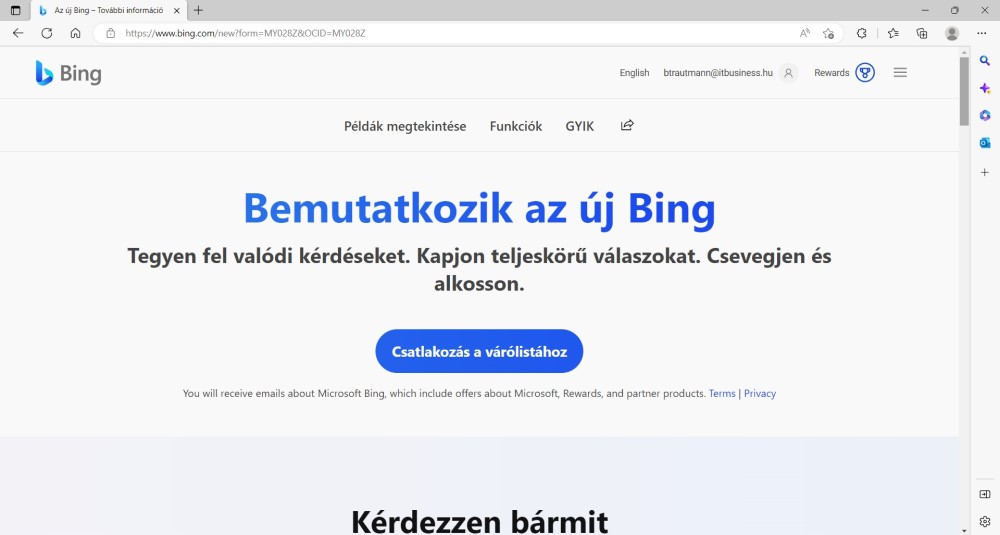
Task: Close the 'Az új Bing' tab
Action: 177,10
